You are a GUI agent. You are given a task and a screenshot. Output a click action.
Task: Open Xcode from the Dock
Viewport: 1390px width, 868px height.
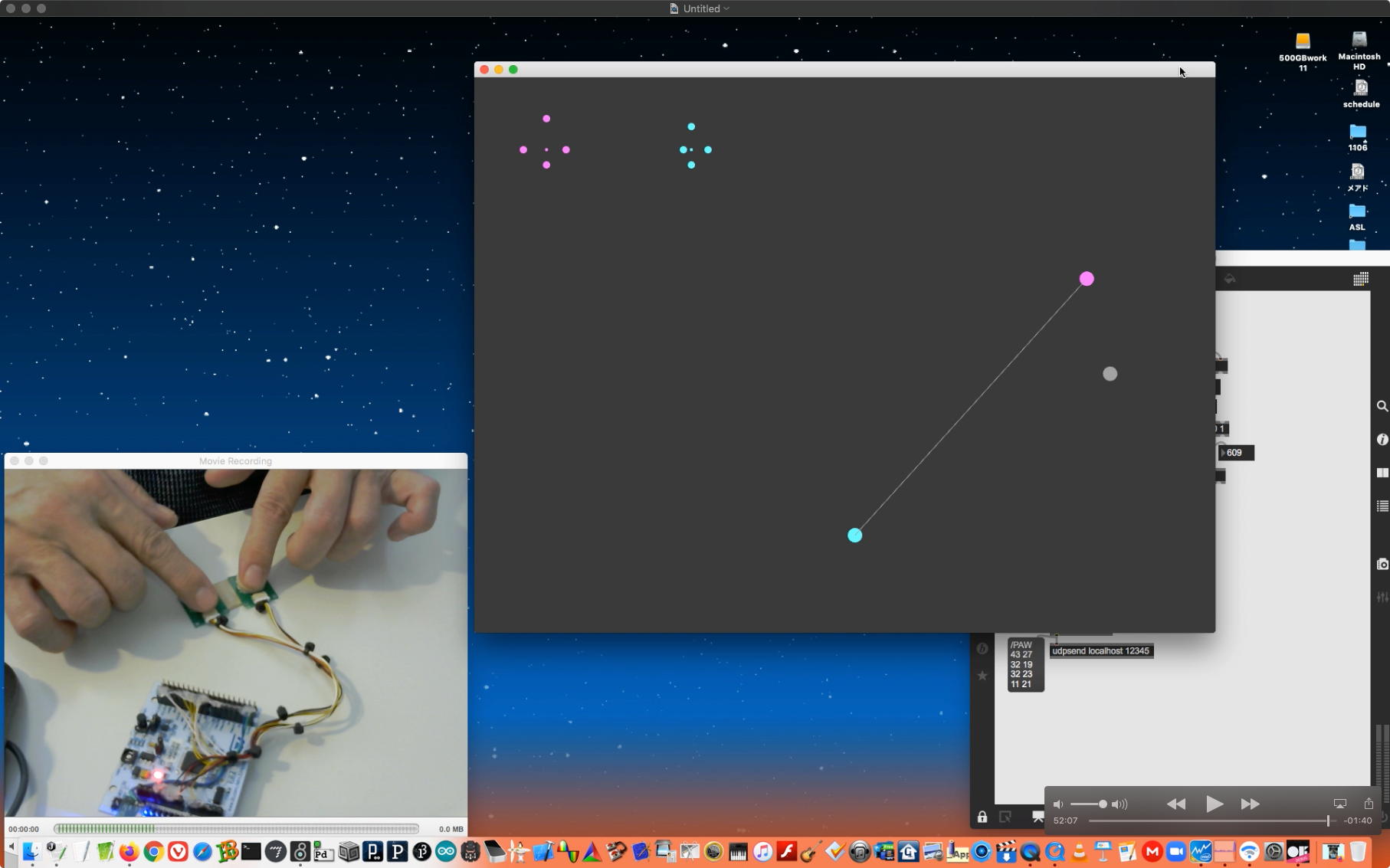coord(543,851)
